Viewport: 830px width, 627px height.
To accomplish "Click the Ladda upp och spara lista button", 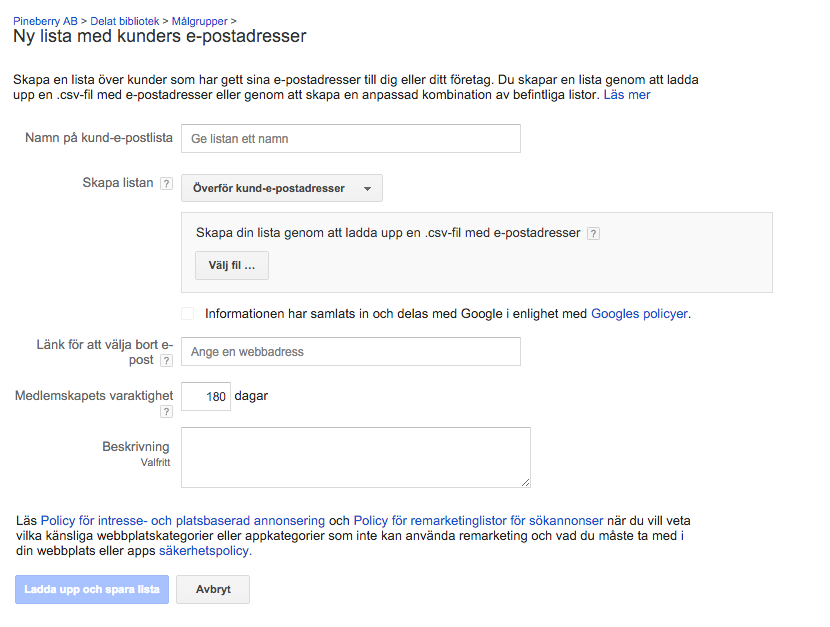I will pos(92,589).
